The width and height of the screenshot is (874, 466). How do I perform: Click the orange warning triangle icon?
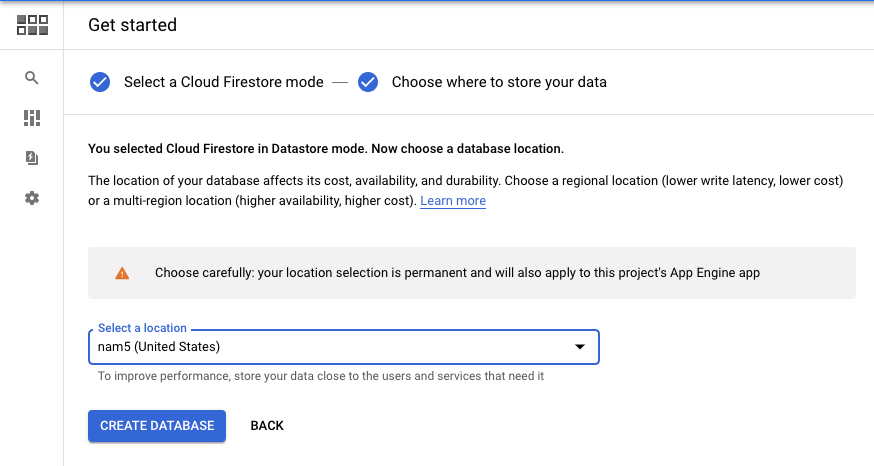122,273
